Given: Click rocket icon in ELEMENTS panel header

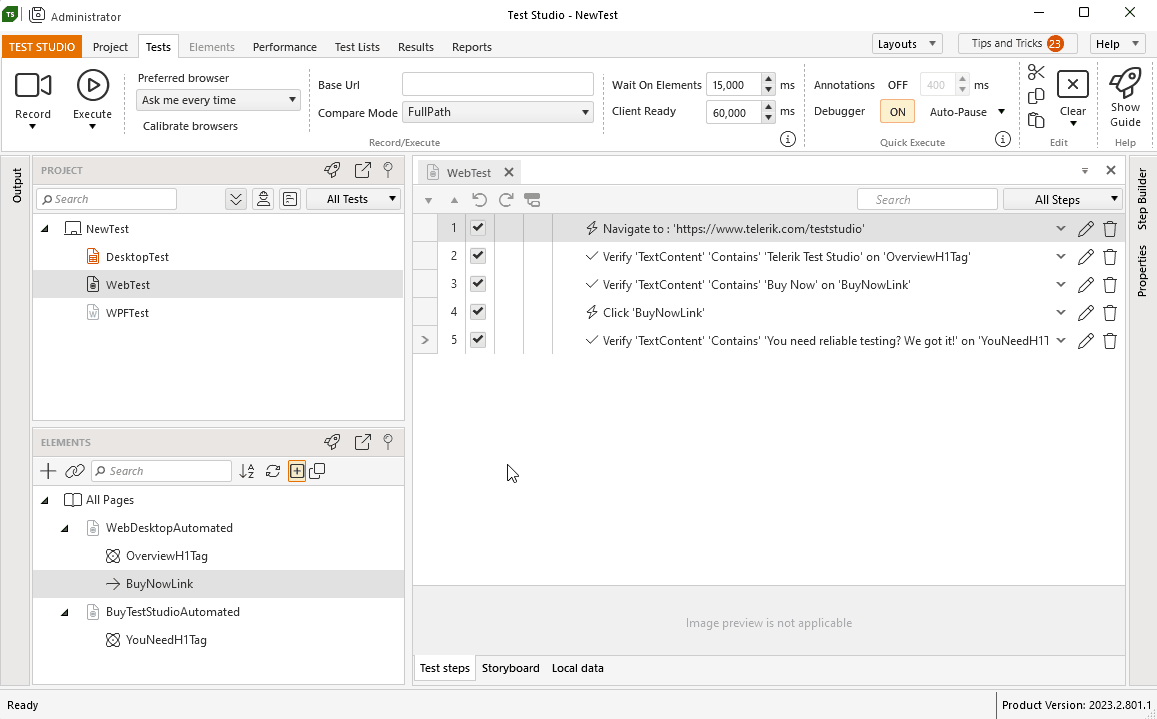Looking at the screenshot, I should [332, 442].
